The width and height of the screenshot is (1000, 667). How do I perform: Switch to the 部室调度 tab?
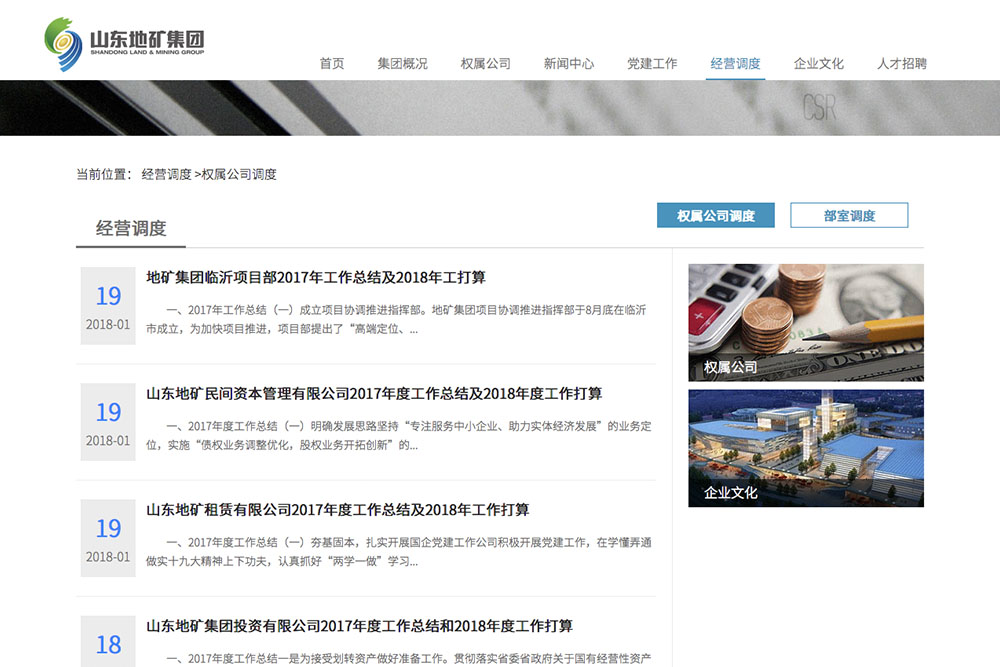[x=849, y=215]
